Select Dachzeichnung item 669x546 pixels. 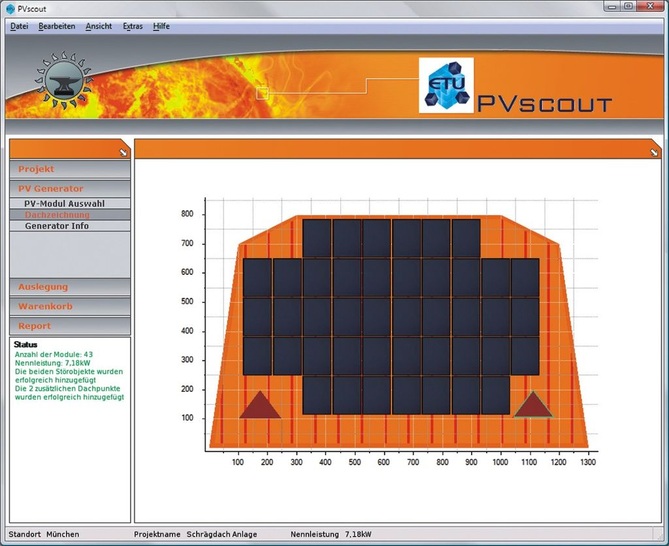(70, 215)
